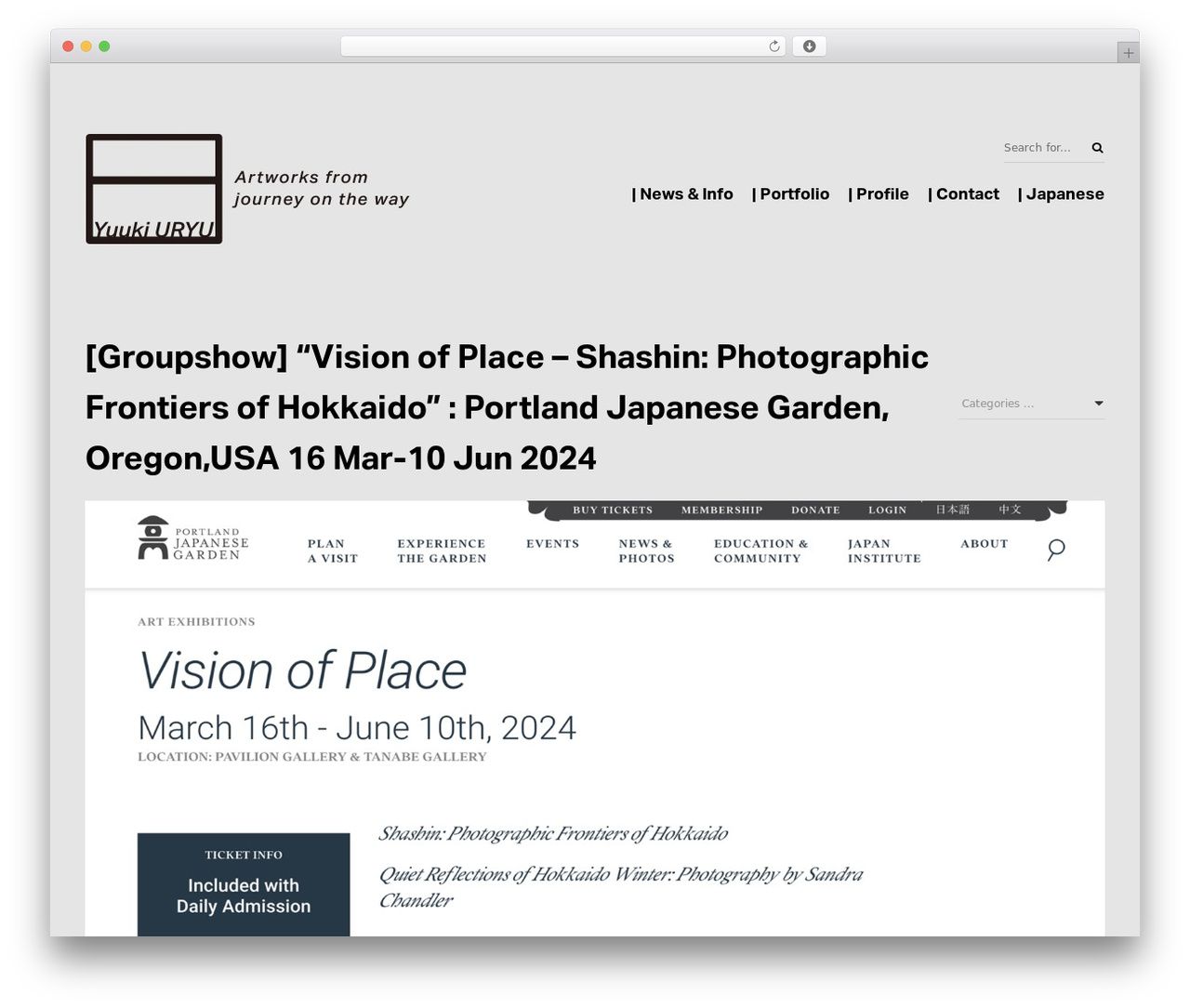Open the News & Photos menu

(x=647, y=551)
